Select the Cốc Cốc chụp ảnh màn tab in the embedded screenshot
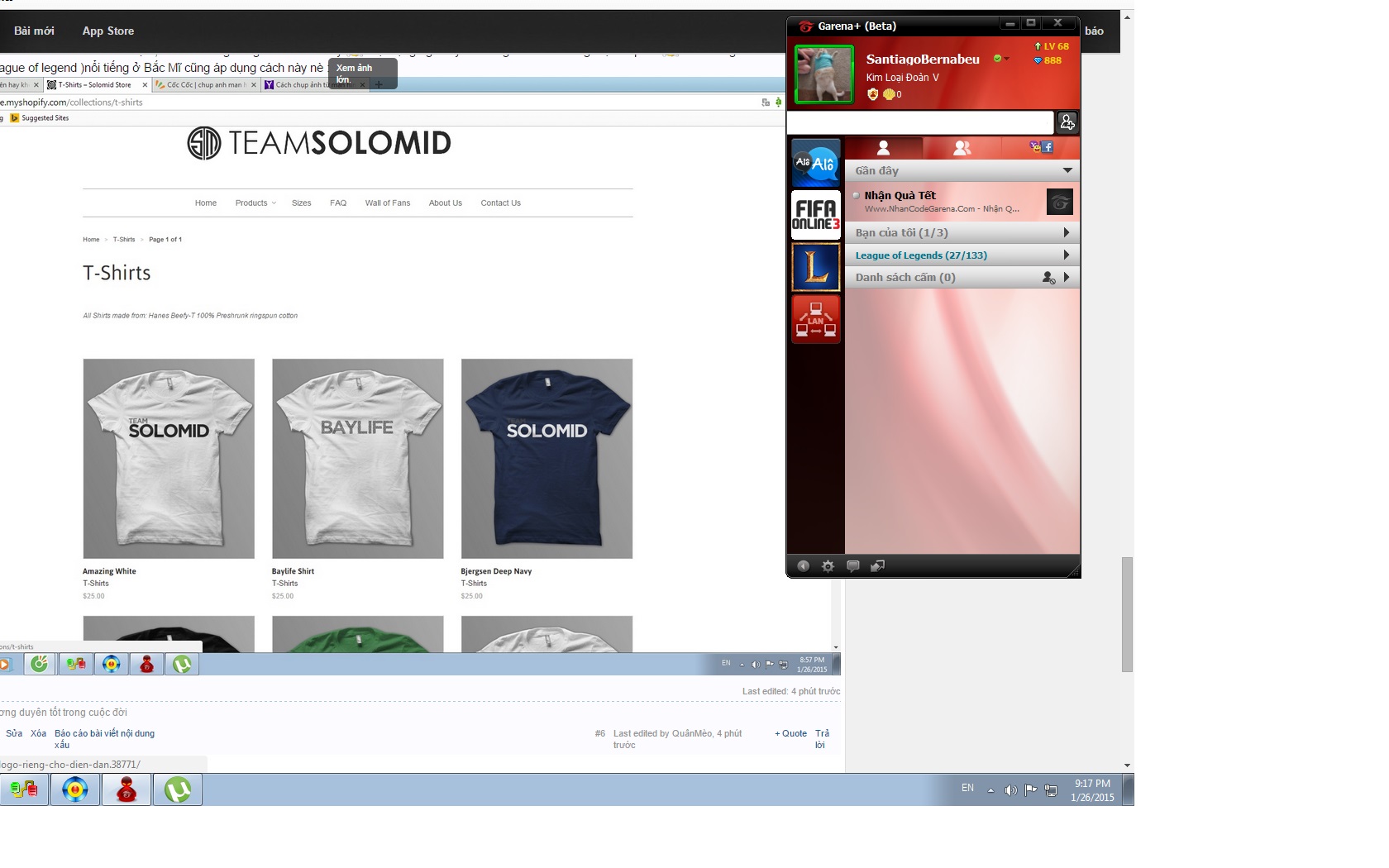 click(x=205, y=84)
